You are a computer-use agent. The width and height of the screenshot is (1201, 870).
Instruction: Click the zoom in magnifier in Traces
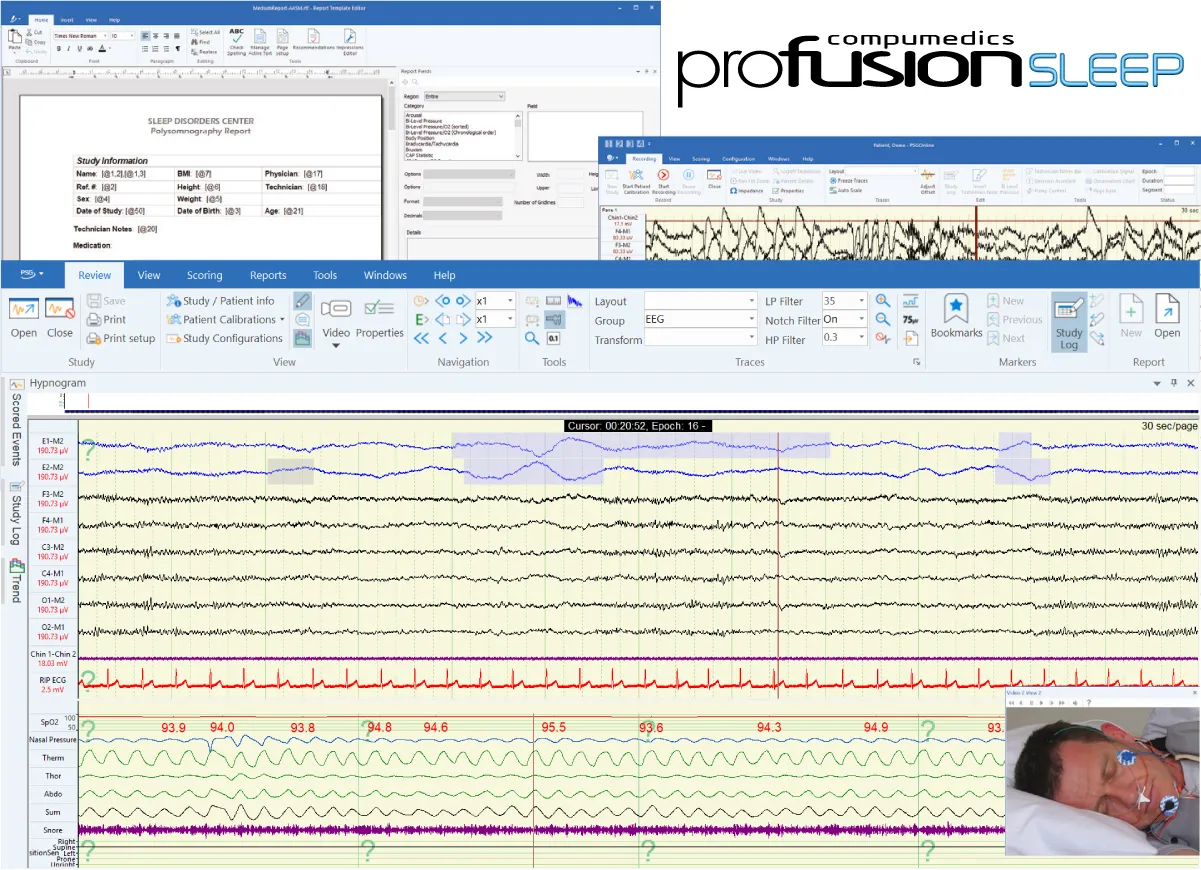[882, 301]
